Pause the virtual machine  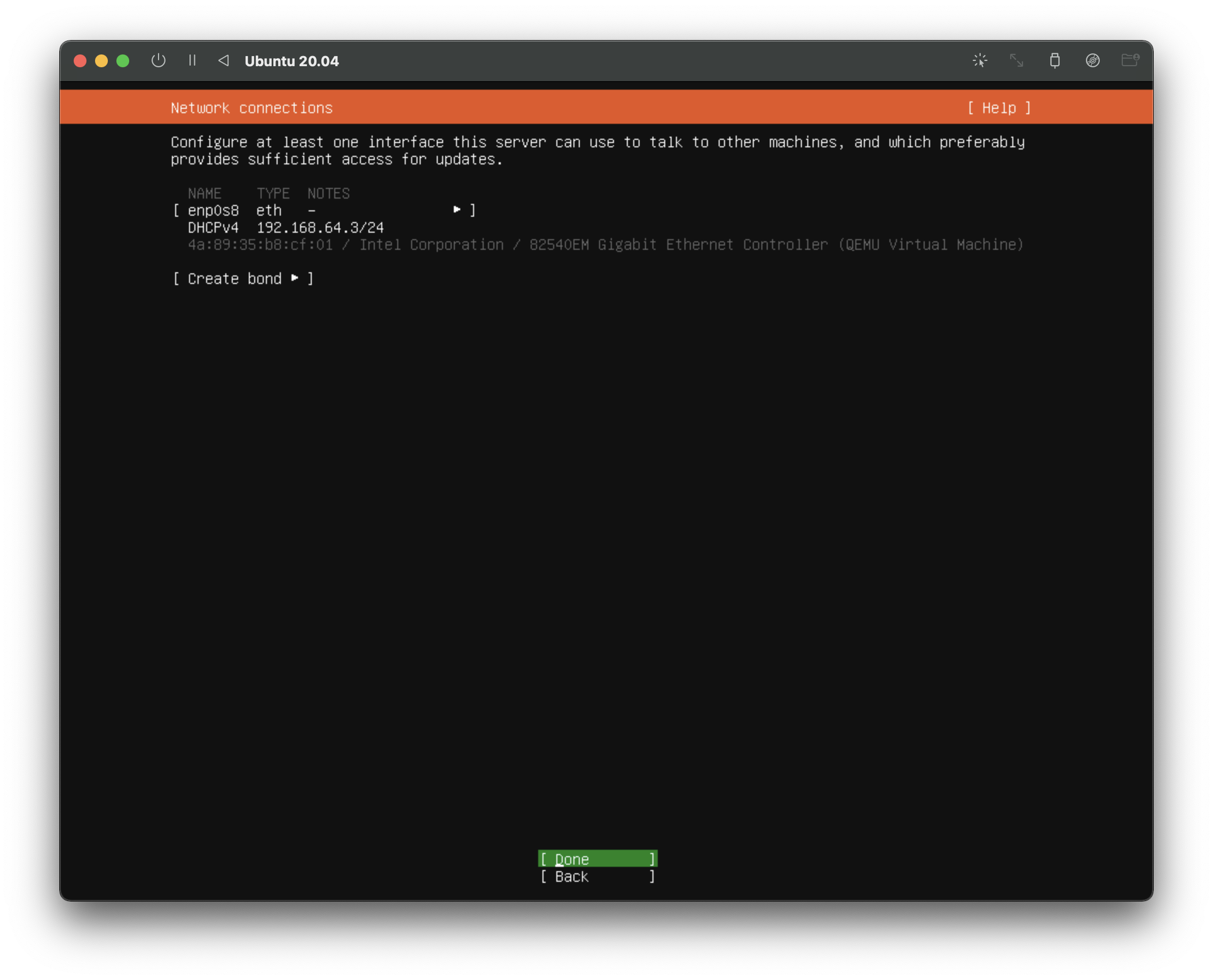click(192, 60)
